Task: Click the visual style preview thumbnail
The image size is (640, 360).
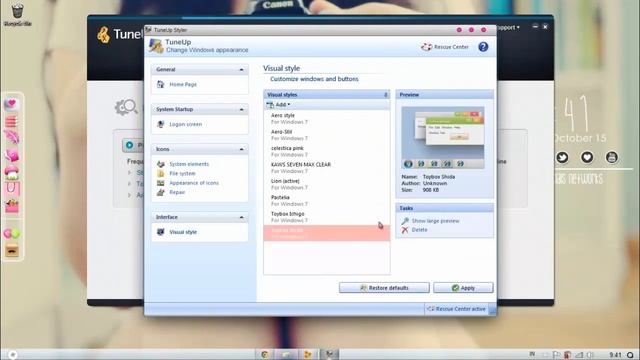Action: click(x=443, y=138)
